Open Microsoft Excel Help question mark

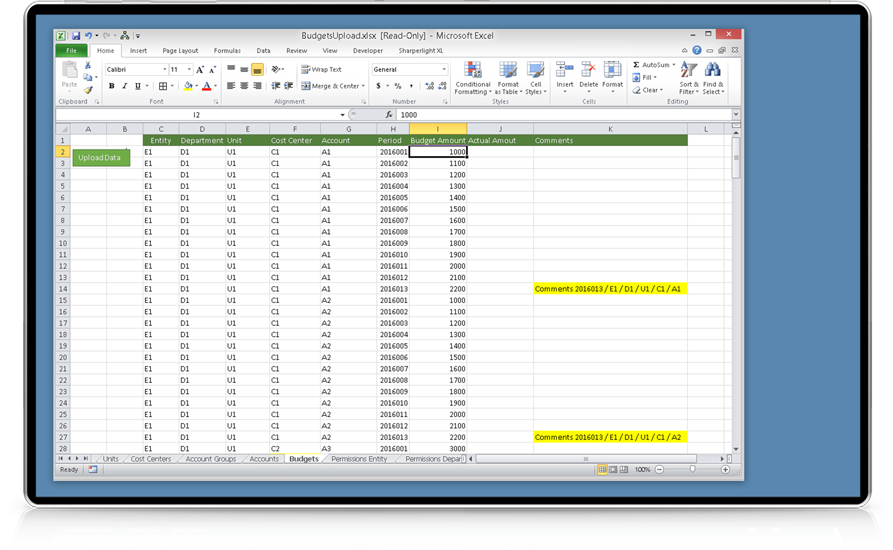click(697, 50)
